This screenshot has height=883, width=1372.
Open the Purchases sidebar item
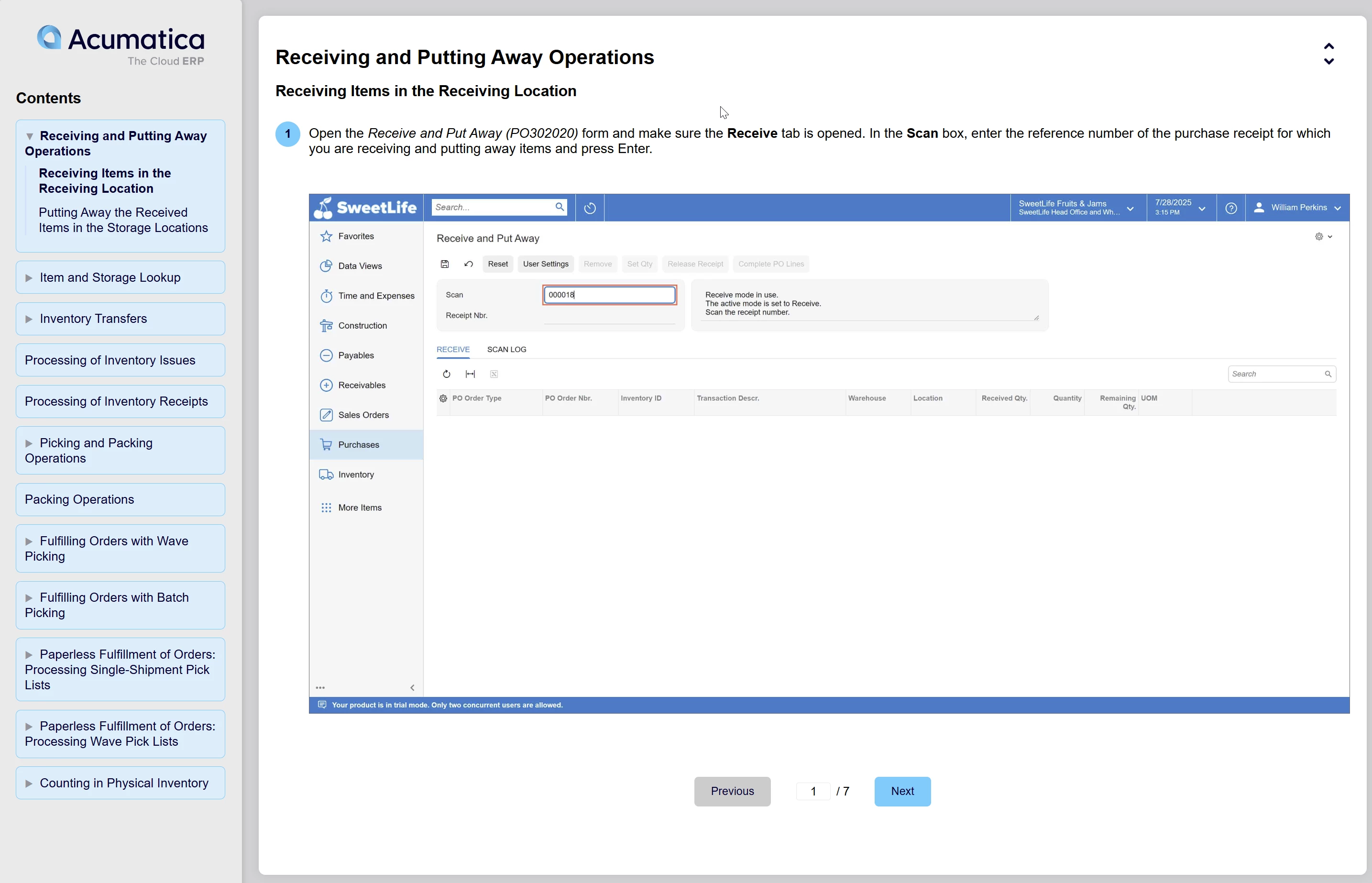click(358, 444)
